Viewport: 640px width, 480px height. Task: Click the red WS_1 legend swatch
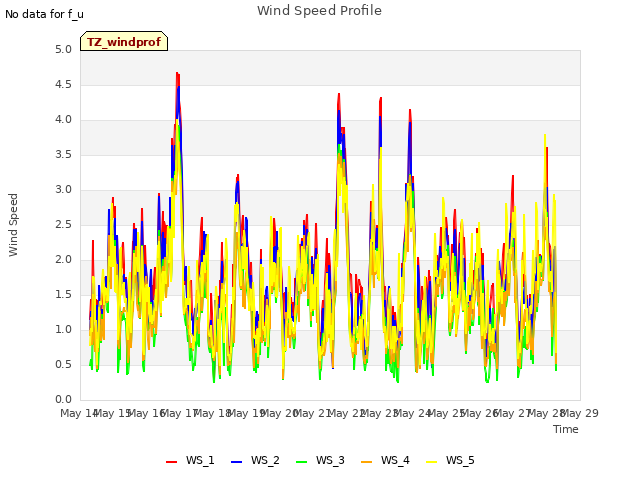click(171, 462)
